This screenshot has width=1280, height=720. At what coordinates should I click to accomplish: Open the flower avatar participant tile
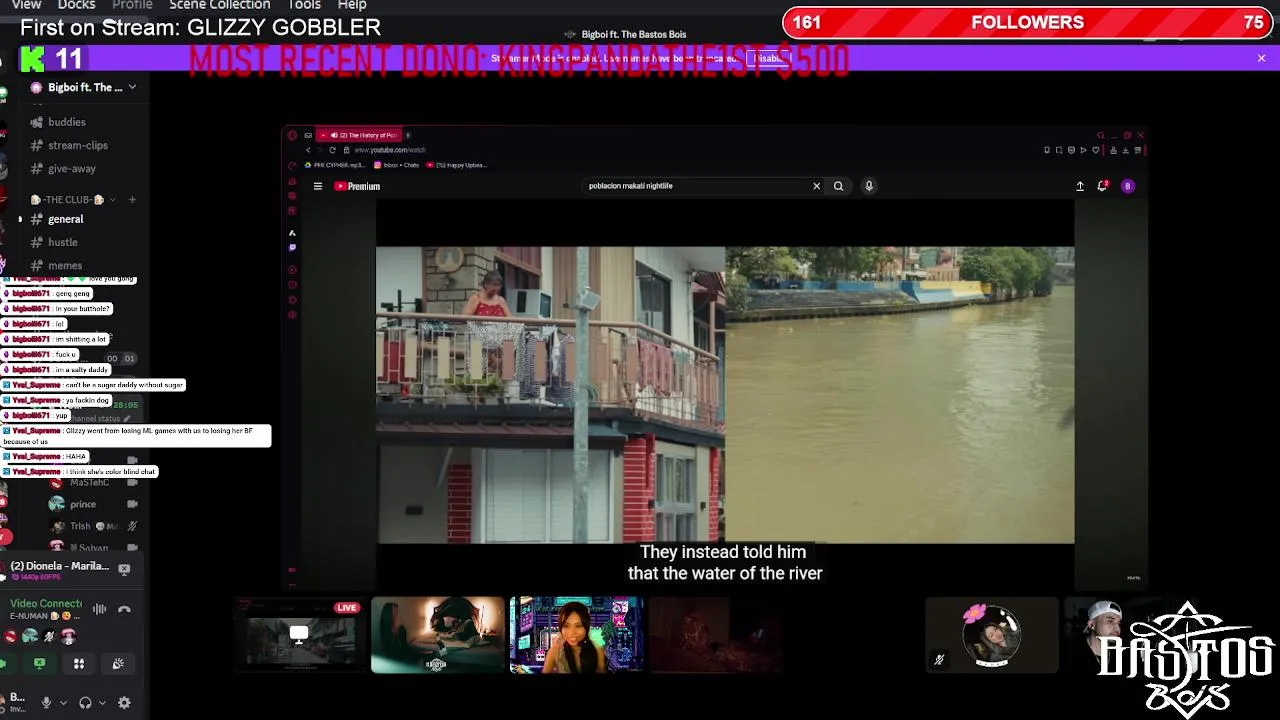[991, 635]
